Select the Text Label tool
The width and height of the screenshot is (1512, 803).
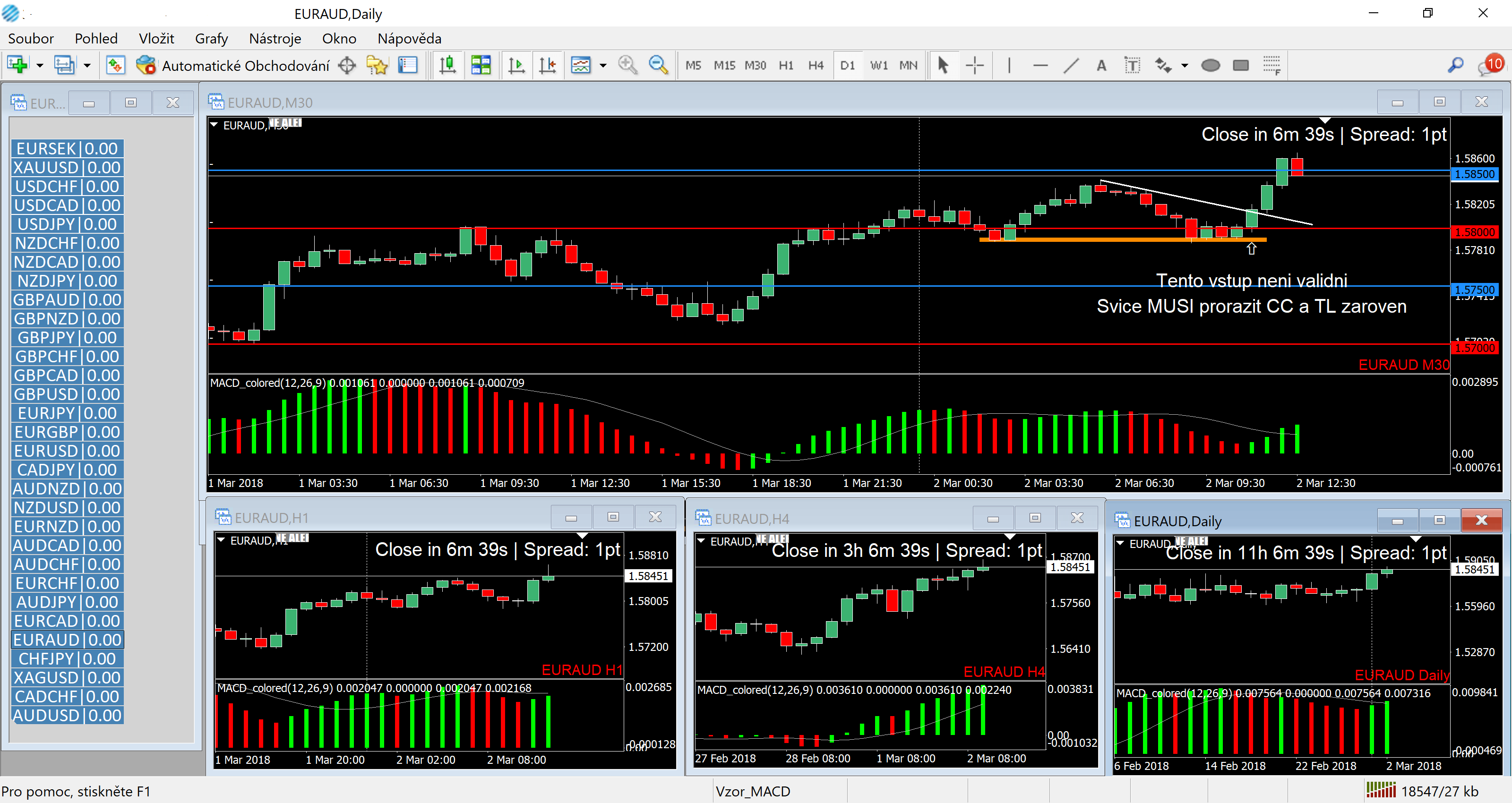click(x=1132, y=65)
